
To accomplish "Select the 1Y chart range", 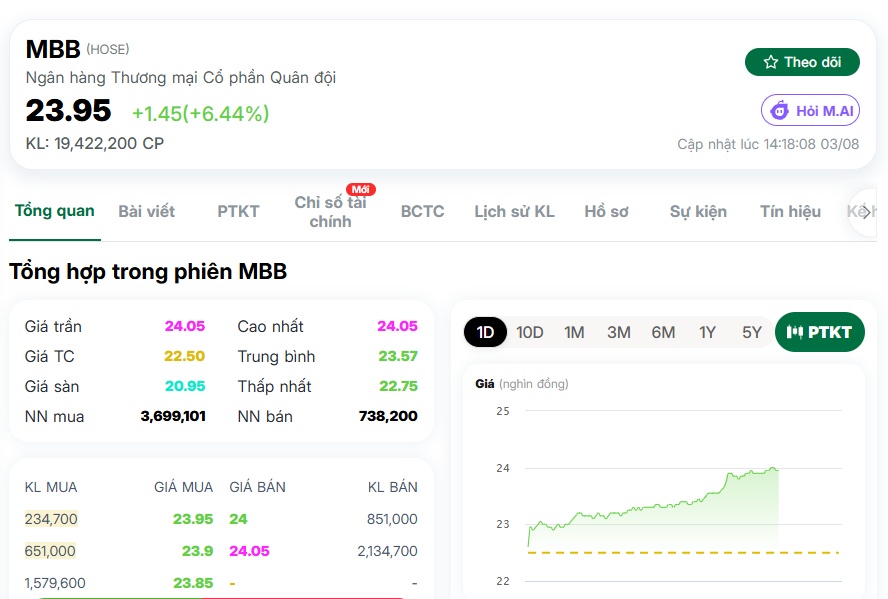I will 707,332.
